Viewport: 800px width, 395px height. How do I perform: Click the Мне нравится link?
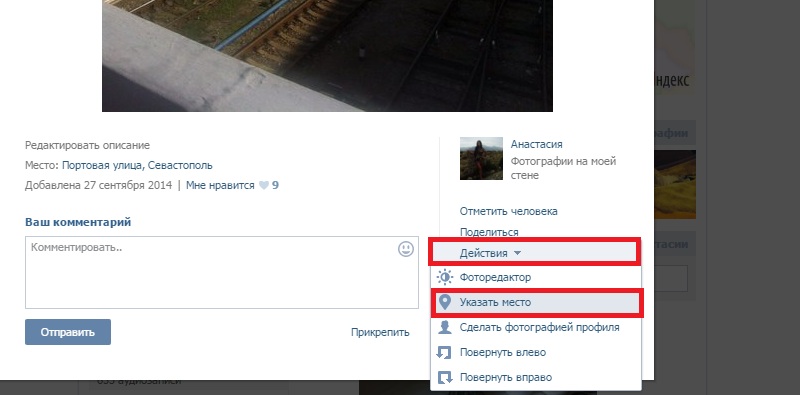point(220,185)
